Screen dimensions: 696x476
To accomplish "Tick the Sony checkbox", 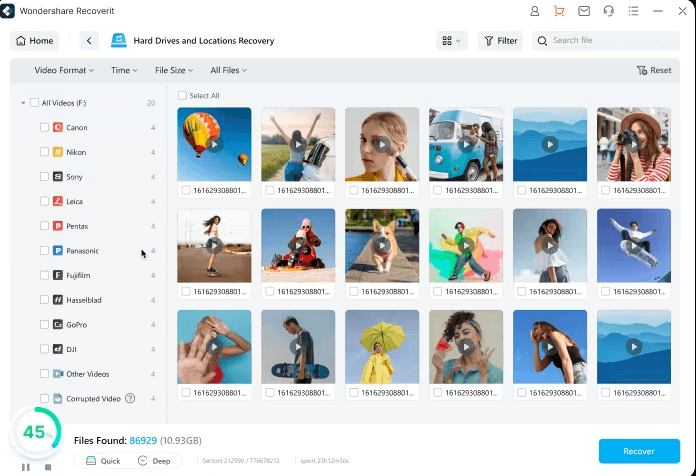I will point(44,177).
